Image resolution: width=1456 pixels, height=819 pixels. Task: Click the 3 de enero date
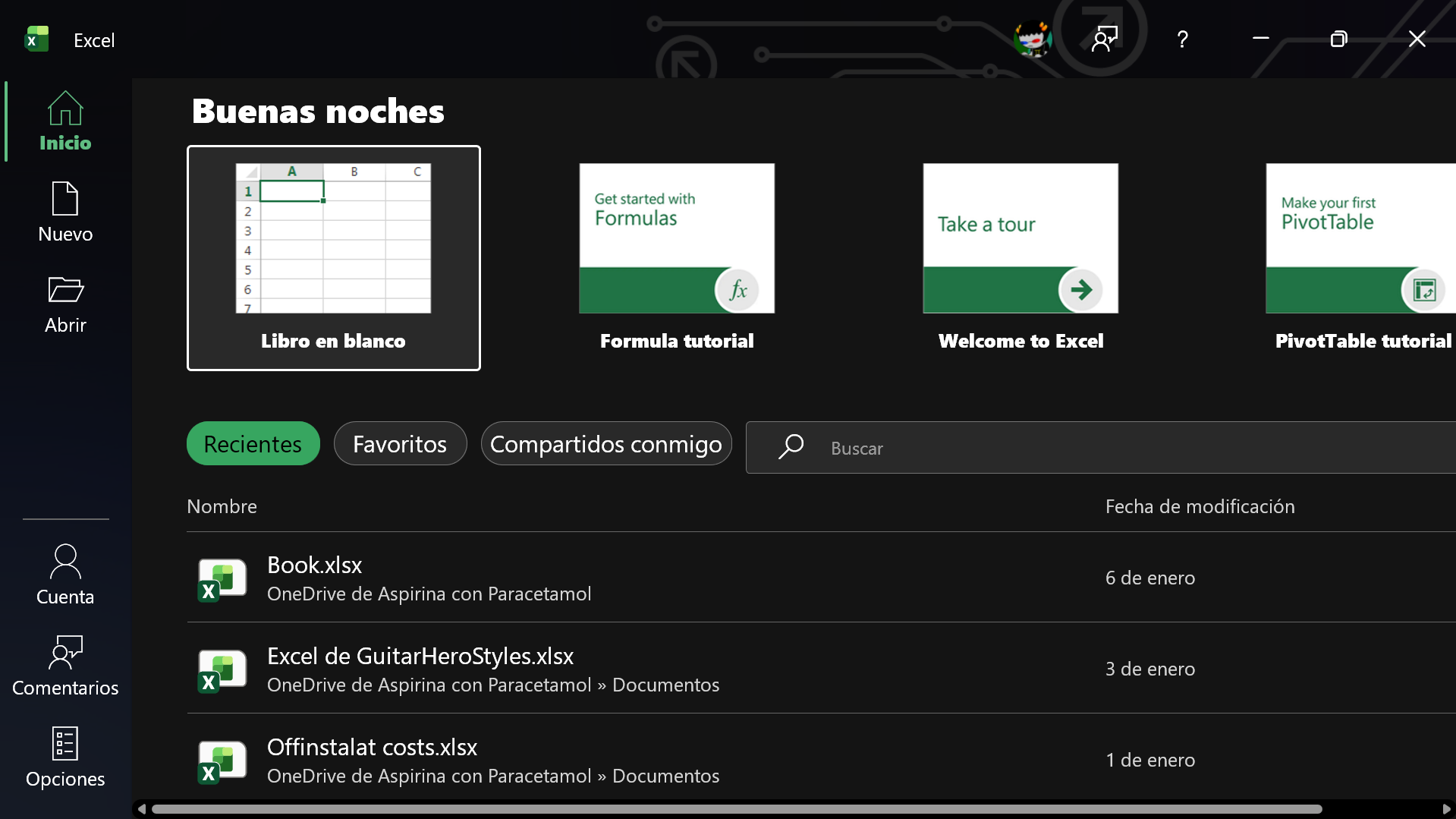[1150, 669]
